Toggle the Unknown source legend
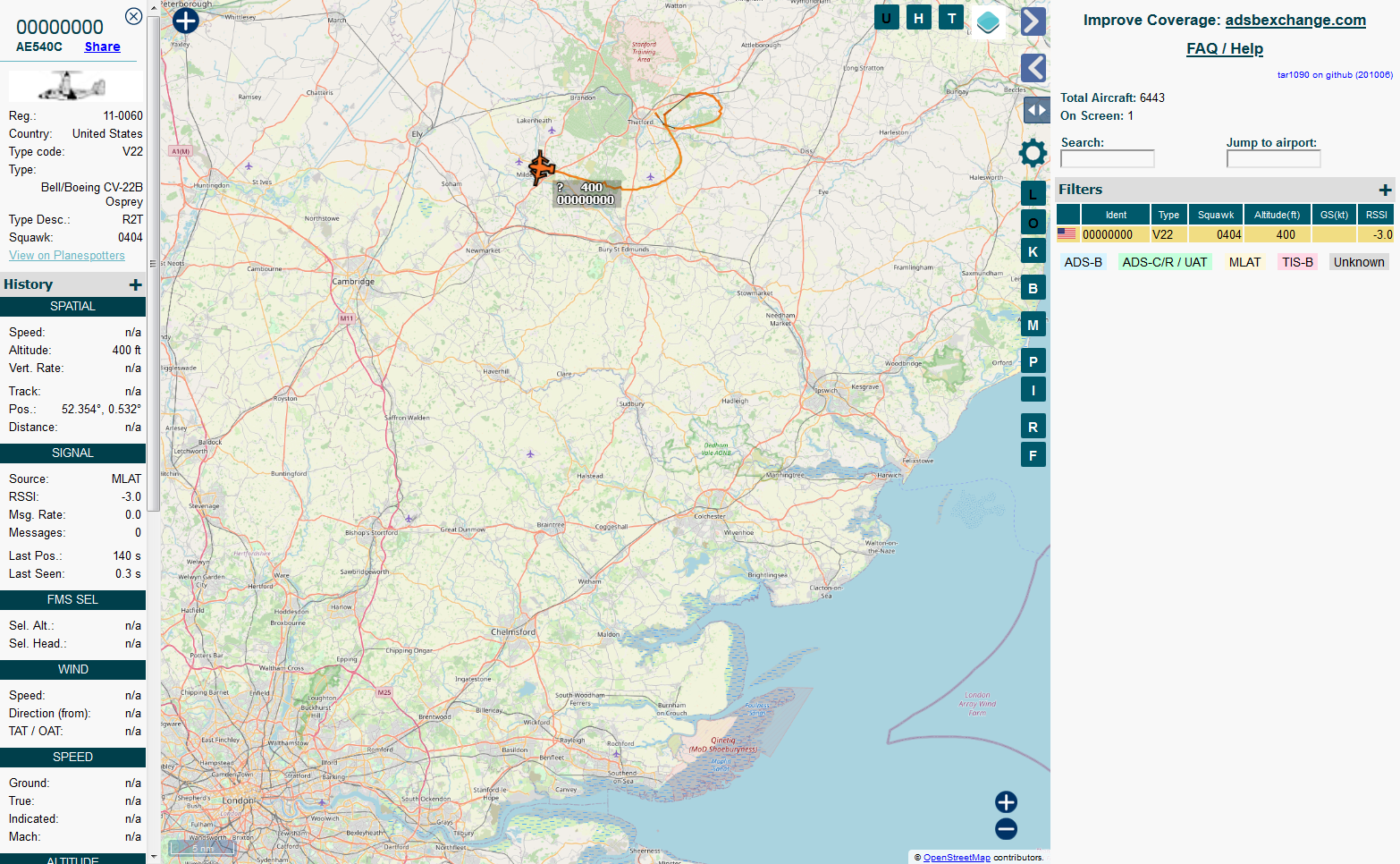1400x864 pixels. point(1359,262)
